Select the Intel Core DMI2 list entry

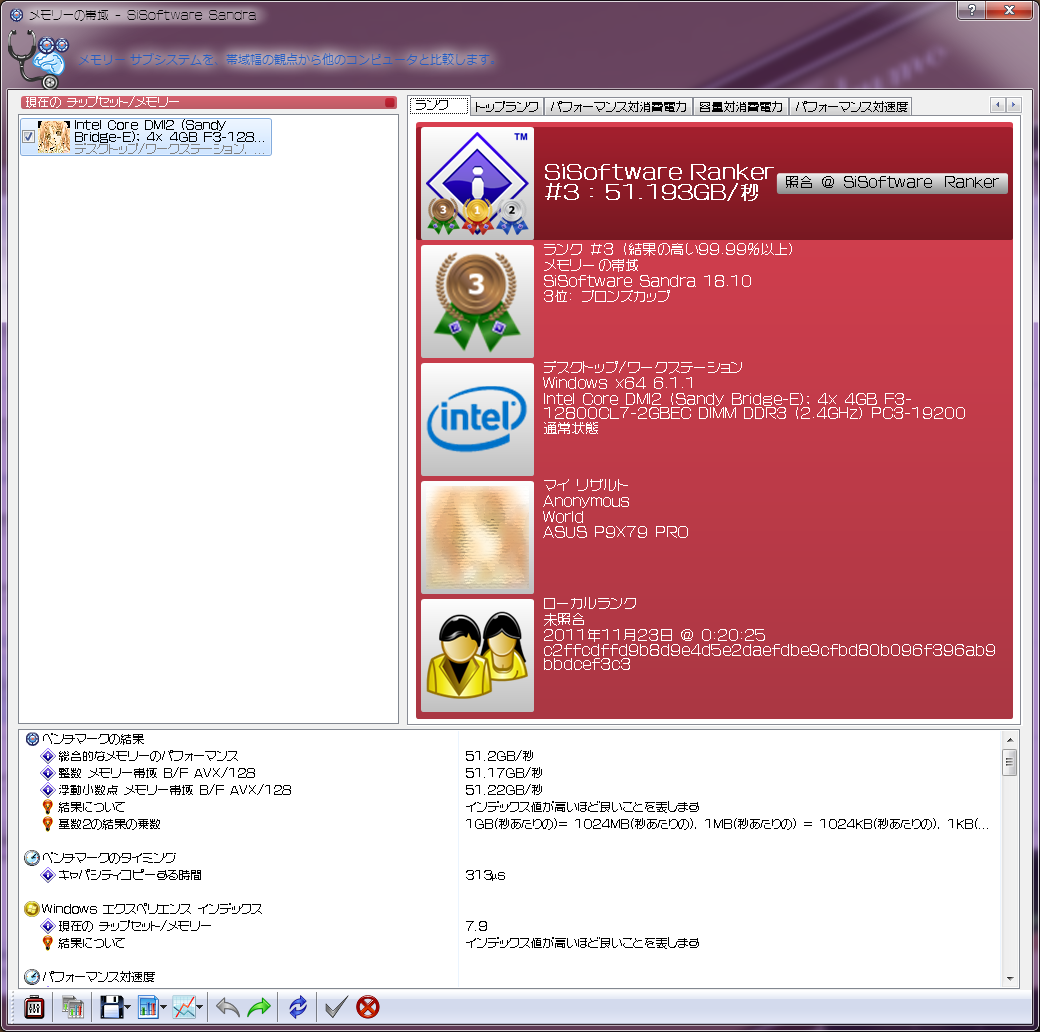146,137
